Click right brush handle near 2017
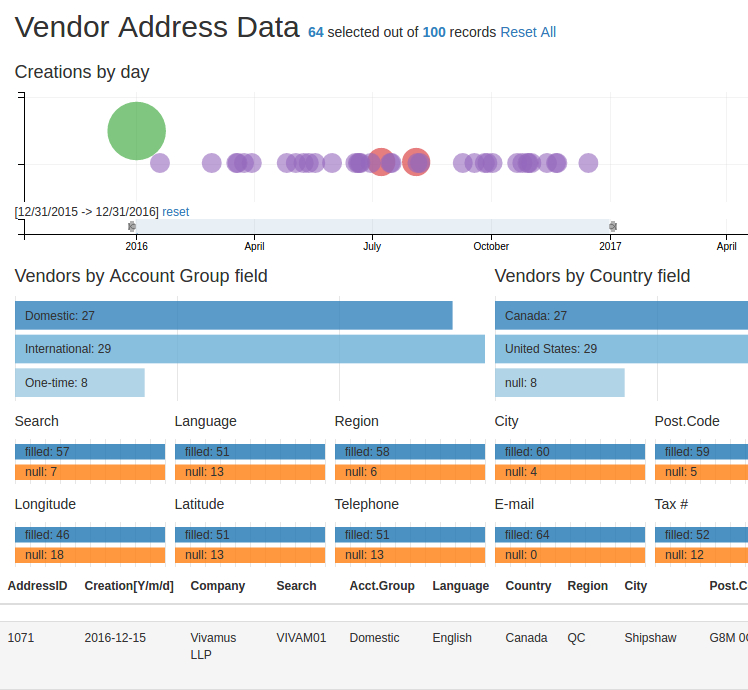Screen dimensions: 748x690 tap(613, 227)
